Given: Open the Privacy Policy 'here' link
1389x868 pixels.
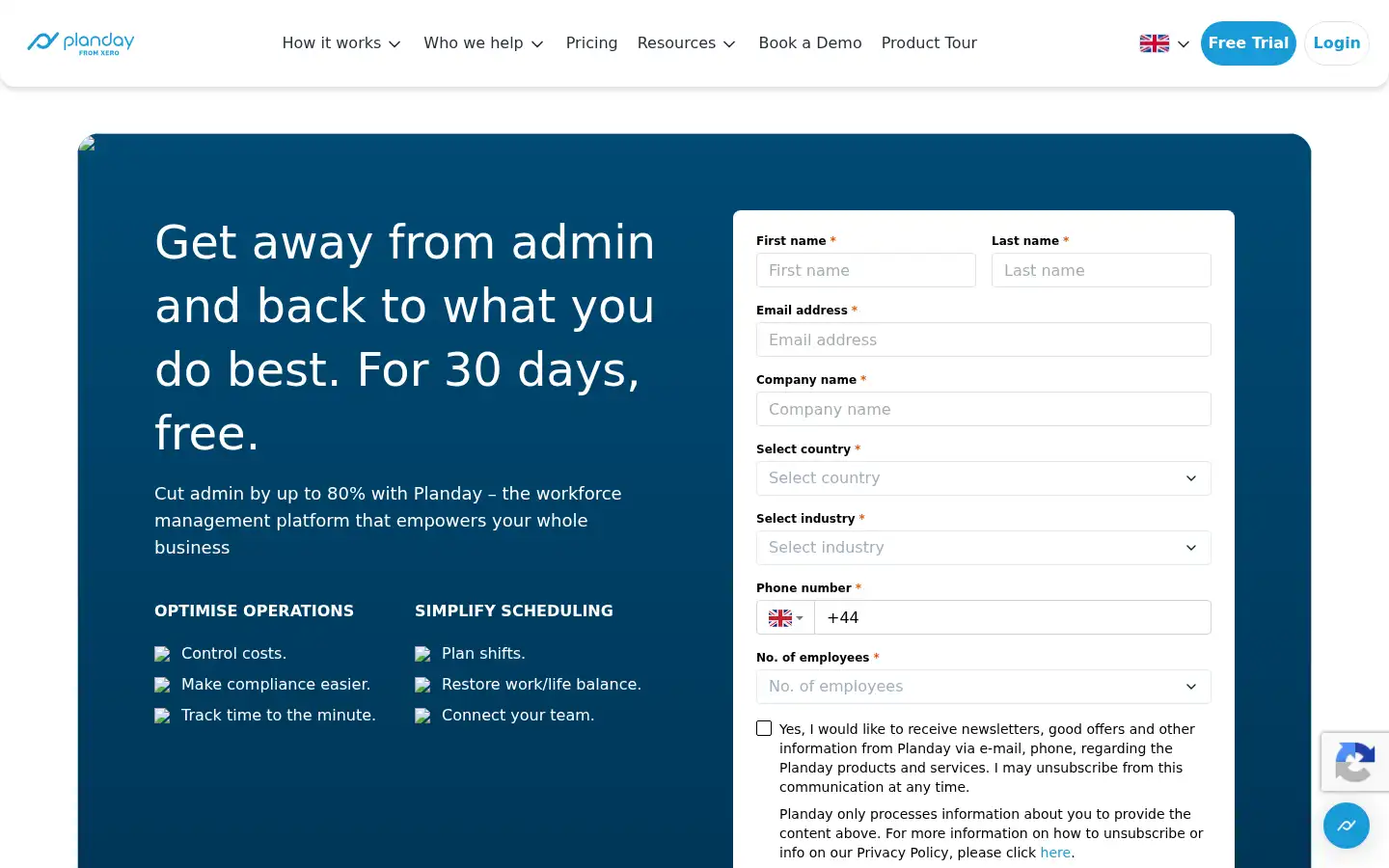Looking at the screenshot, I should [1055, 853].
